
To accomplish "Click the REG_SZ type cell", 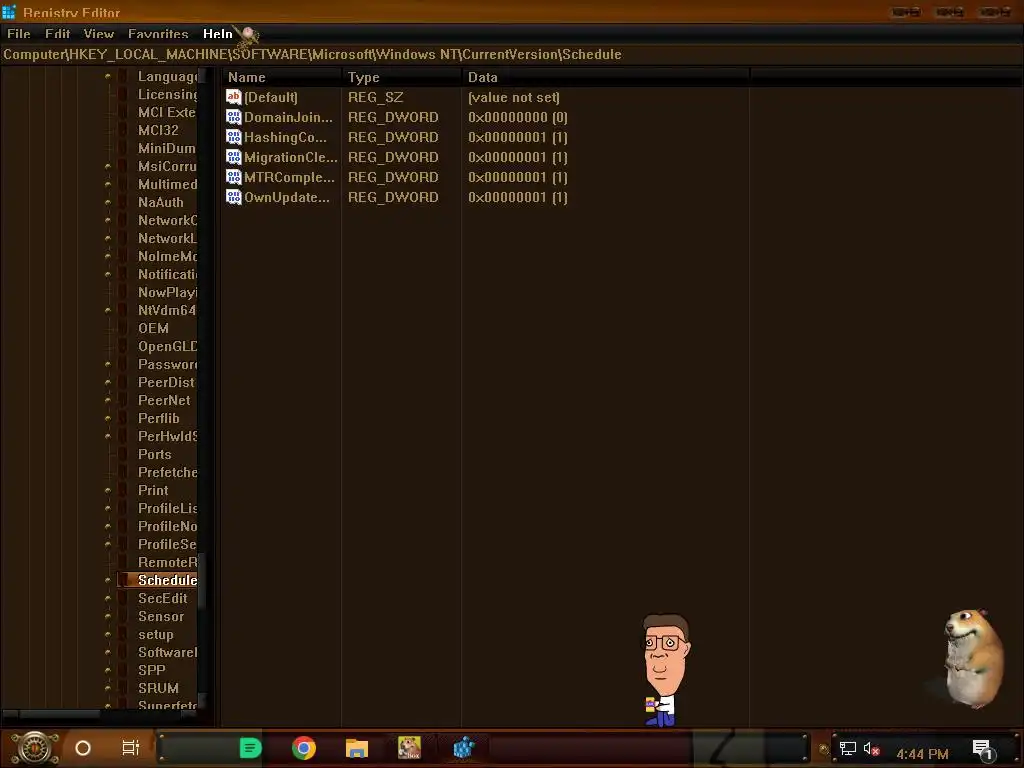I will [376, 97].
